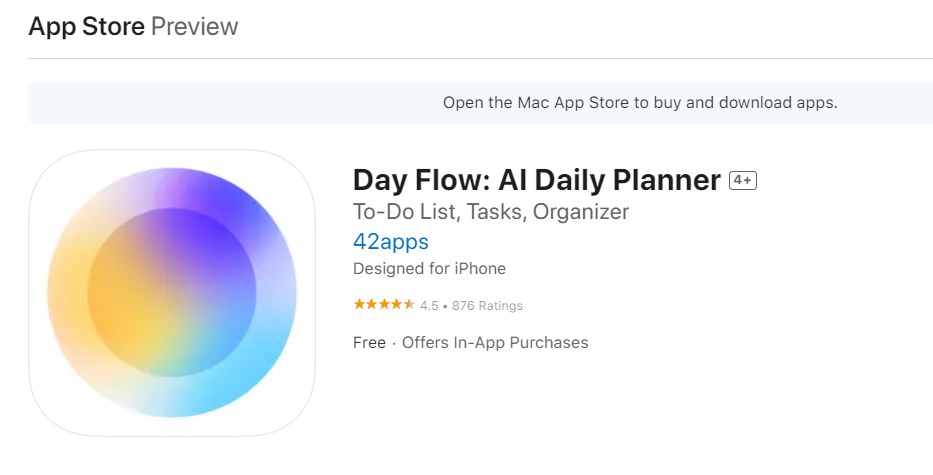Image resolution: width=933 pixels, height=475 pixels.
Task: Click the Open the Mac App Store banner
Action: pos(480,103)
